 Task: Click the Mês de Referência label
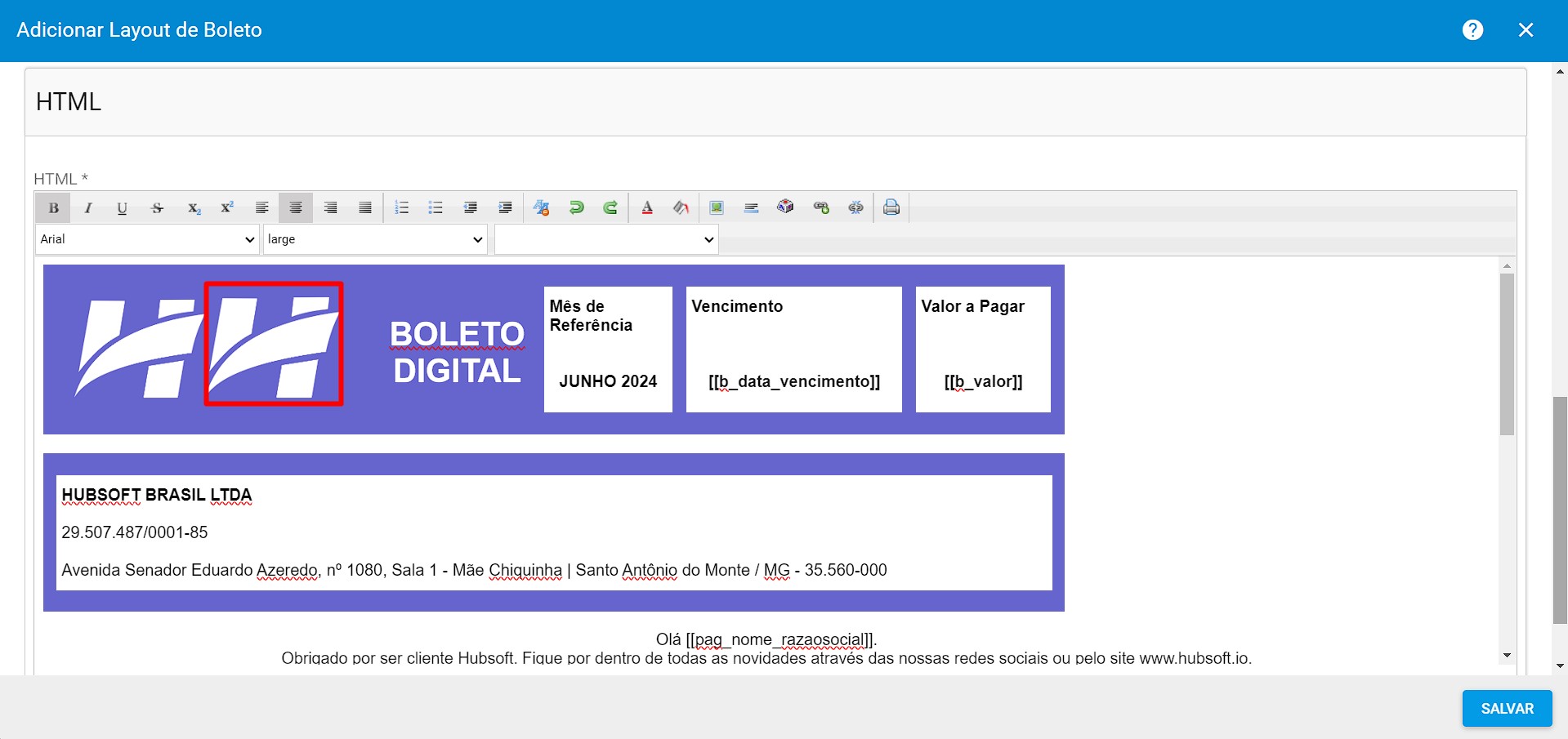click(x=591, y=315)
